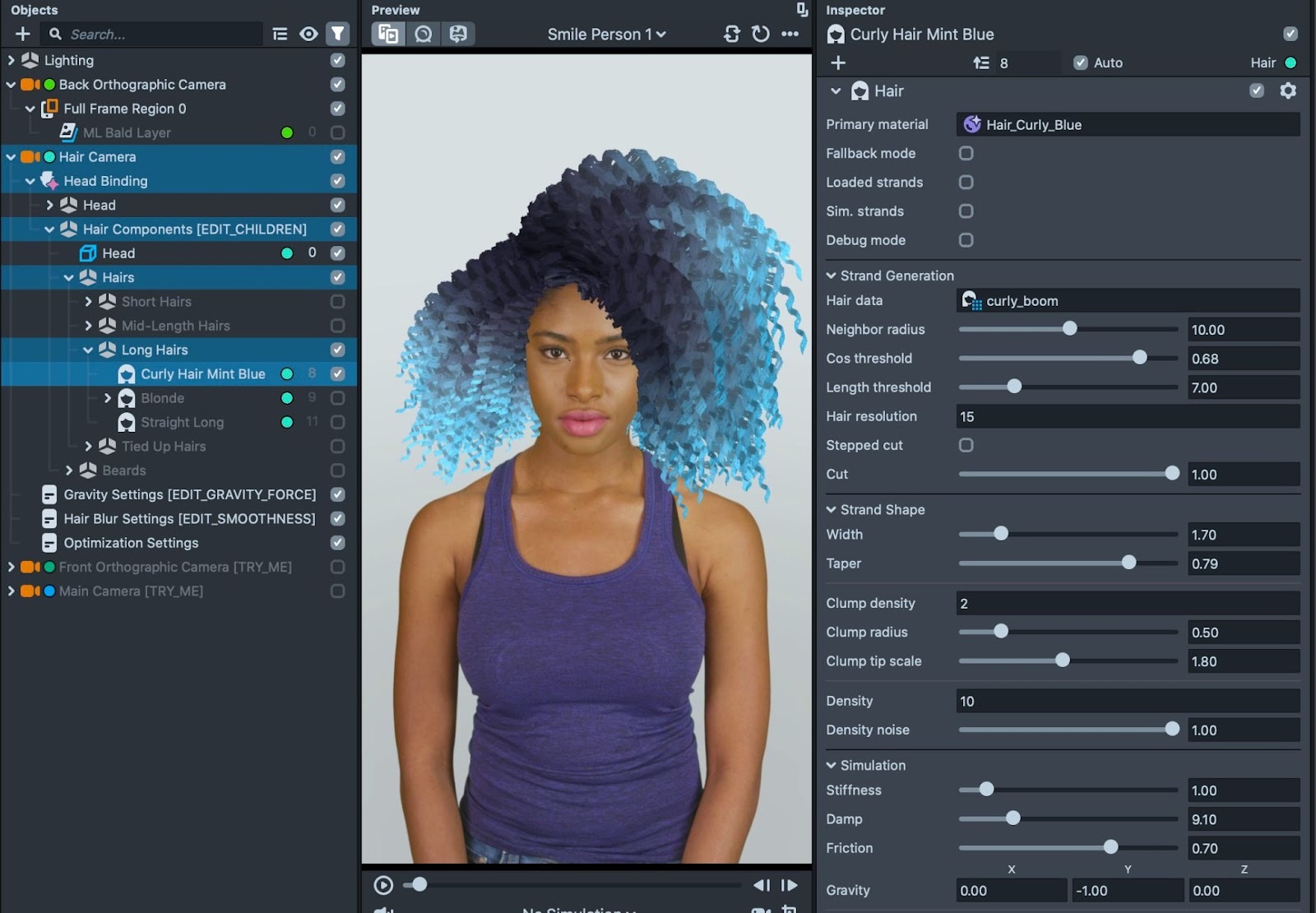Click the add object plus icon
Image resolution: width=1316 pixels, height=913 pixels.
[23, 34]
